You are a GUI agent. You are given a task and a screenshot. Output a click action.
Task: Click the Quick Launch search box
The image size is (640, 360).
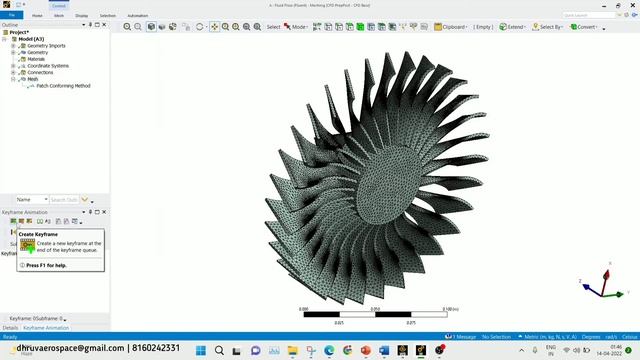(x=589, y=15)
